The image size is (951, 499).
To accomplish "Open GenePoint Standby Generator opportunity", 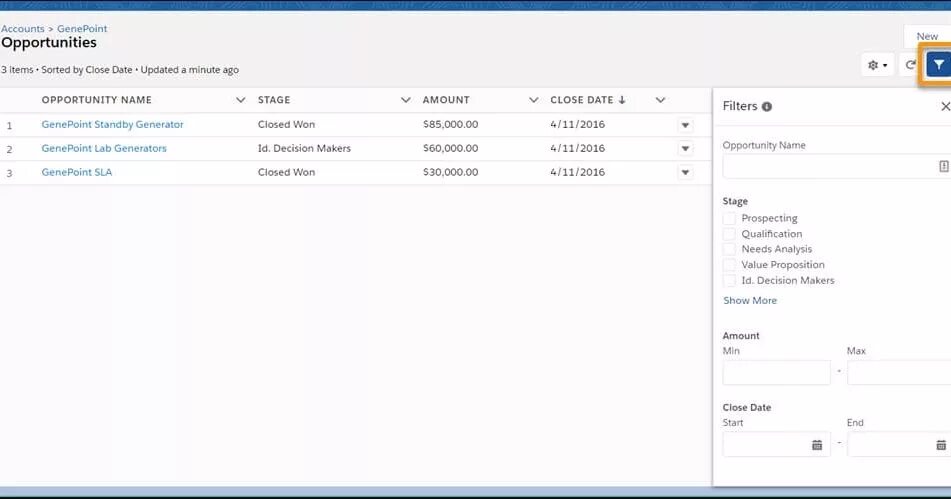I will pyautogui.click(x=112, y=124).
